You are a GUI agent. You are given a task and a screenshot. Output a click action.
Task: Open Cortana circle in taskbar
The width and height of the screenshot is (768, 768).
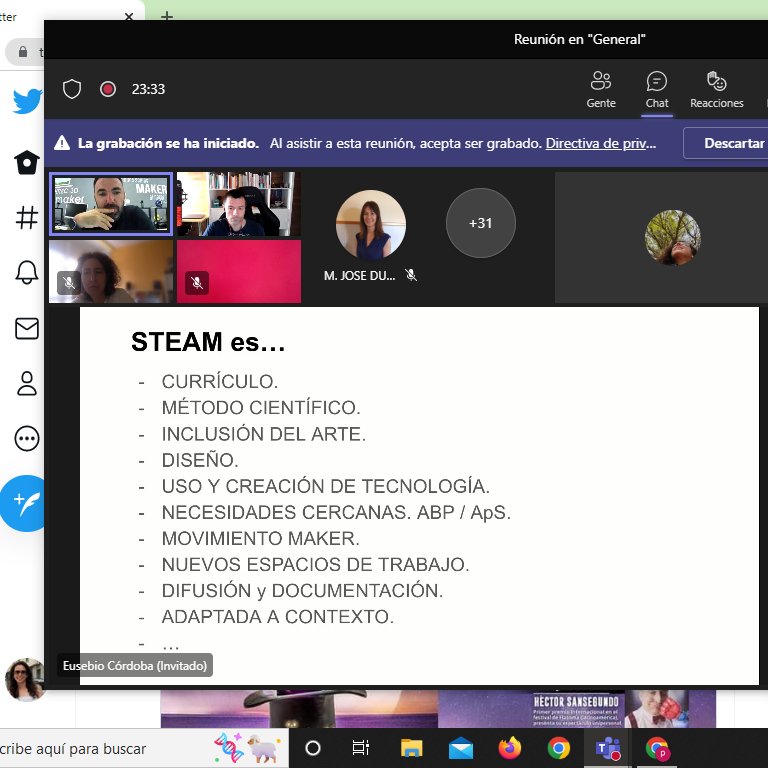[313, 748]
